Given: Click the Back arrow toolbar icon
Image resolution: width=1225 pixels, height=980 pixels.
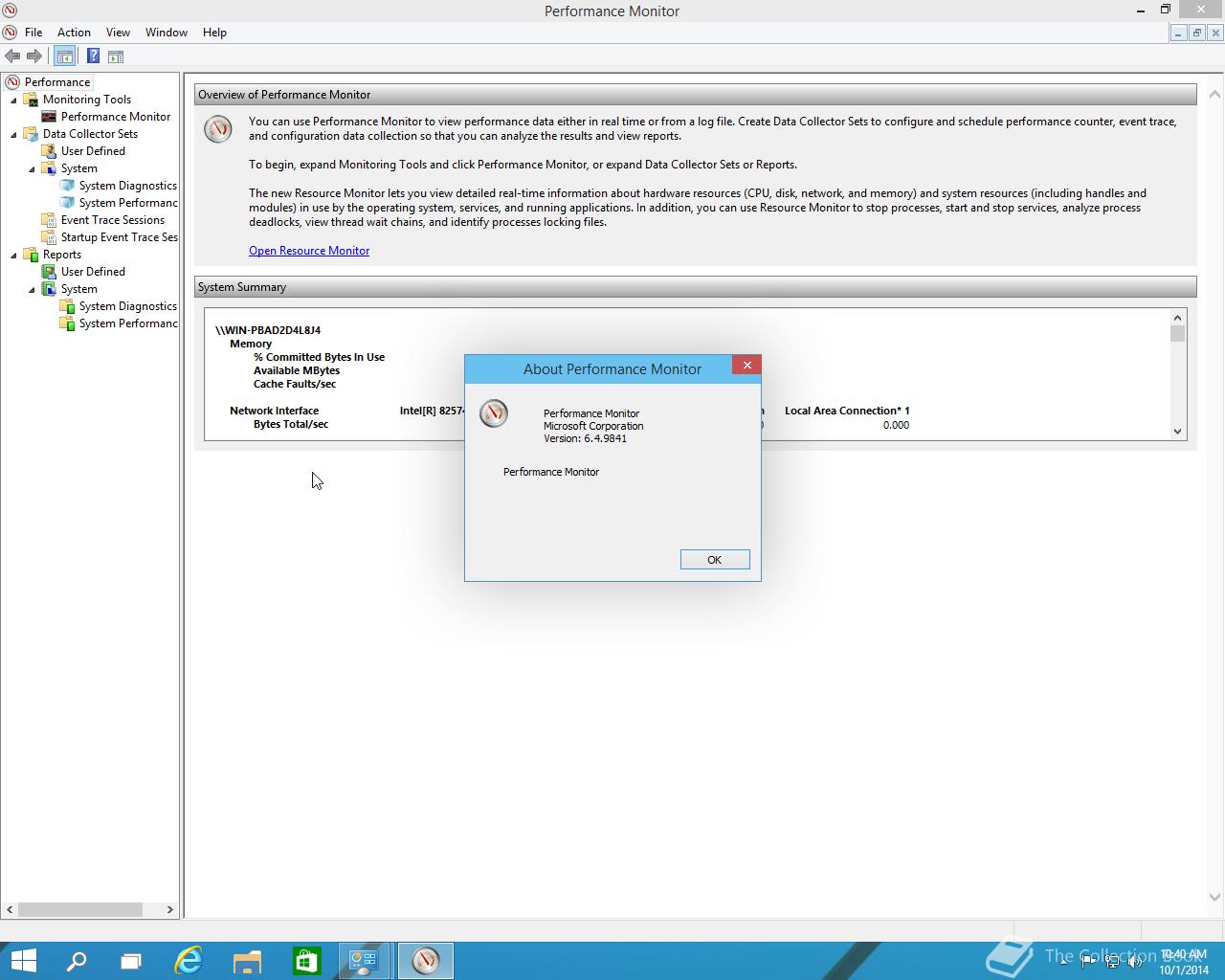Looking at the screenshot, I should pos(12,56).
